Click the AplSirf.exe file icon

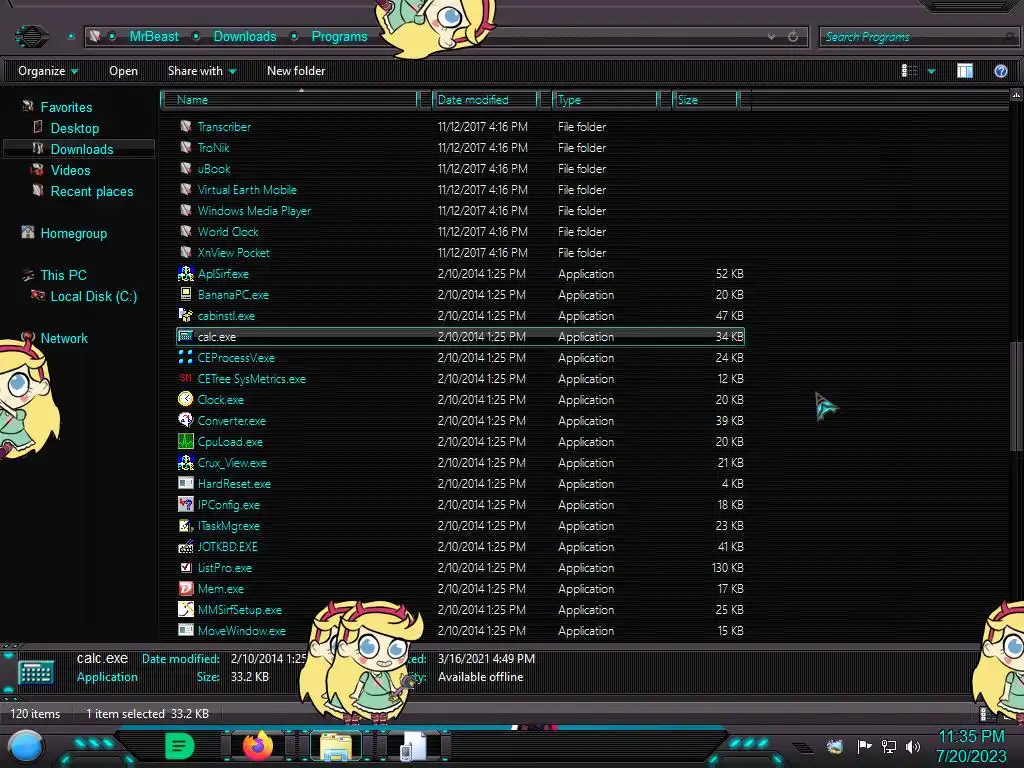click(x=185, y=274)
